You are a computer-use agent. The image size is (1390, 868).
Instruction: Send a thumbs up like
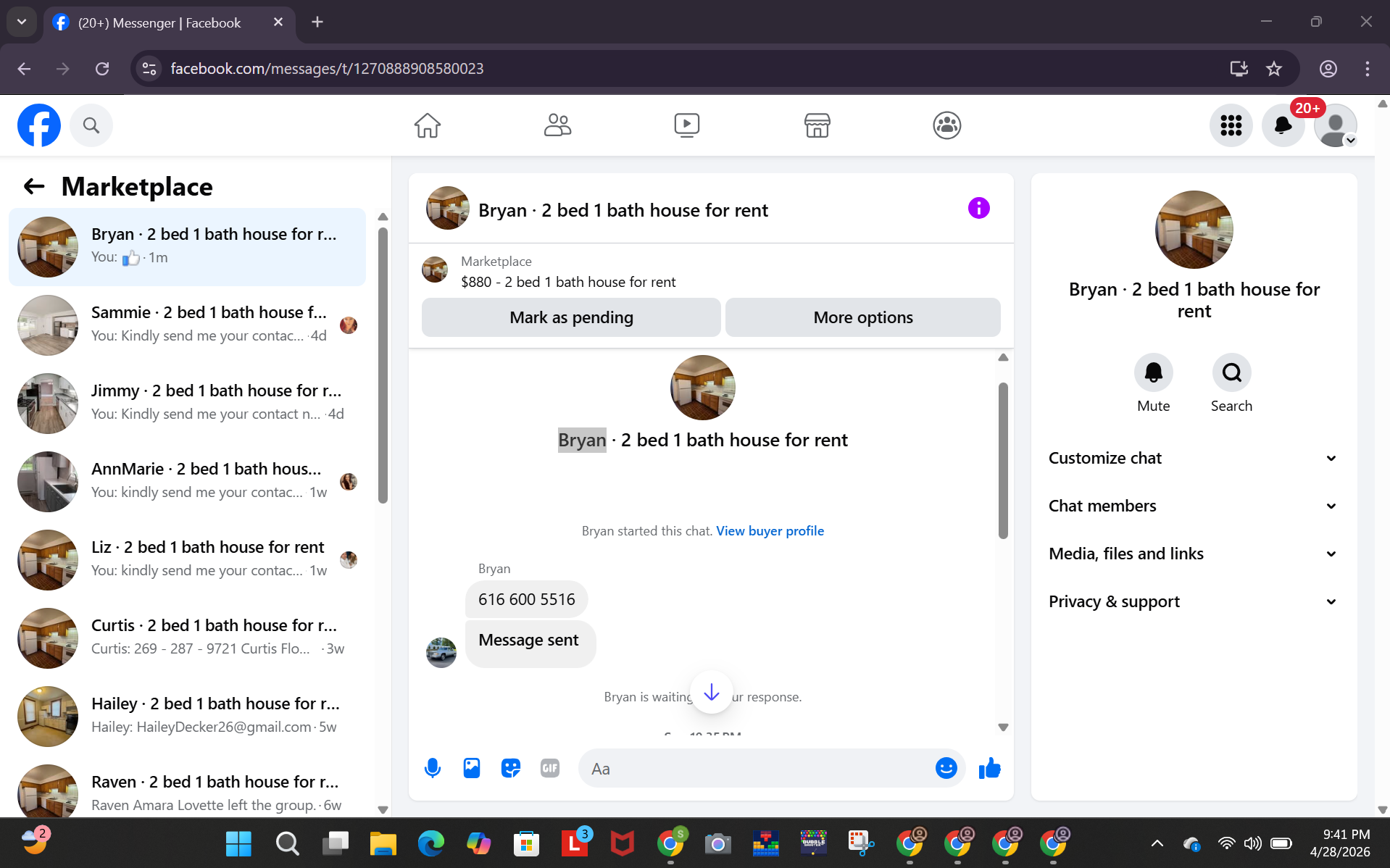(989, 768)
